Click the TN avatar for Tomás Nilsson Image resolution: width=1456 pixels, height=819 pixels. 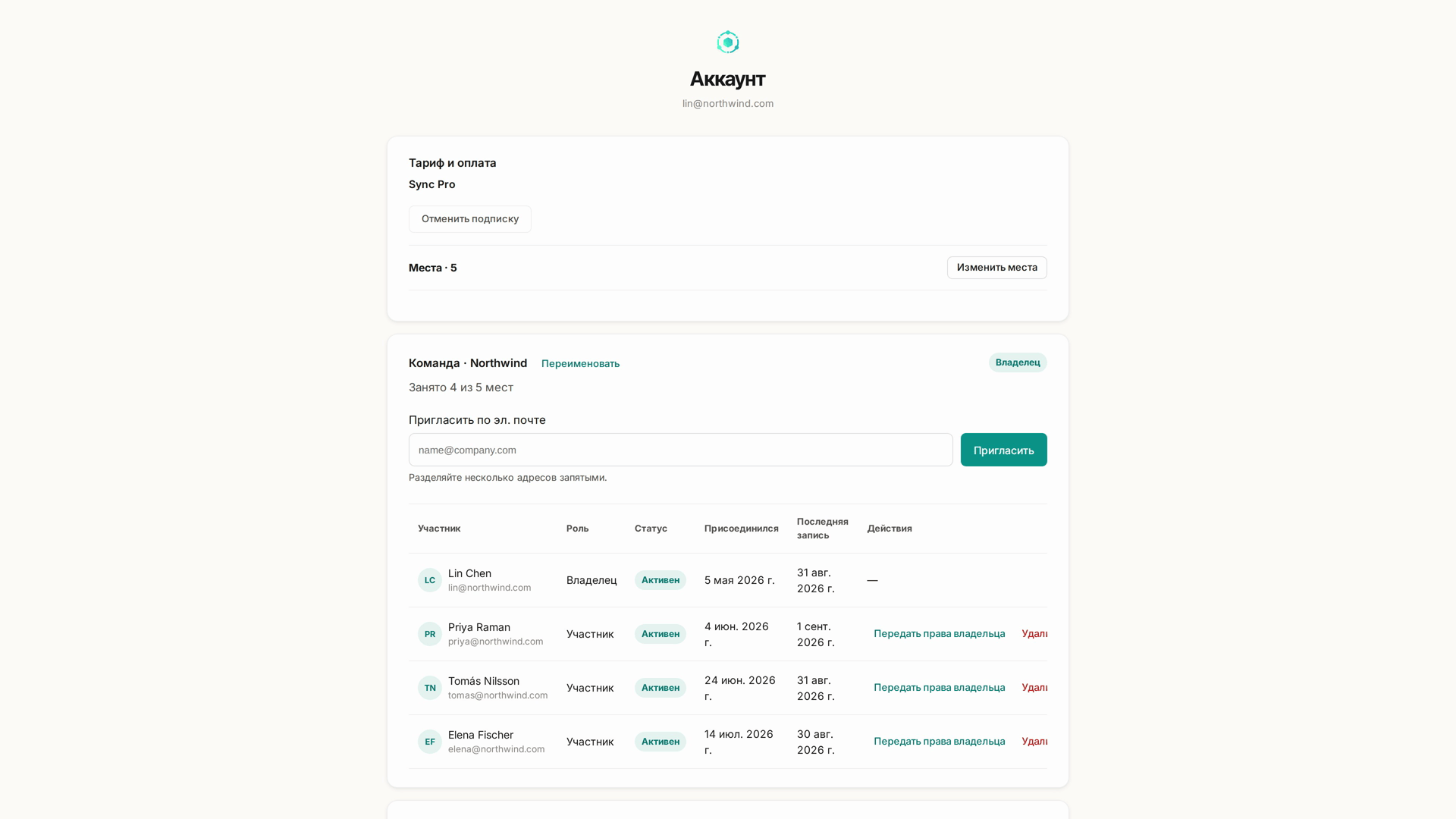tap(430, 688)
